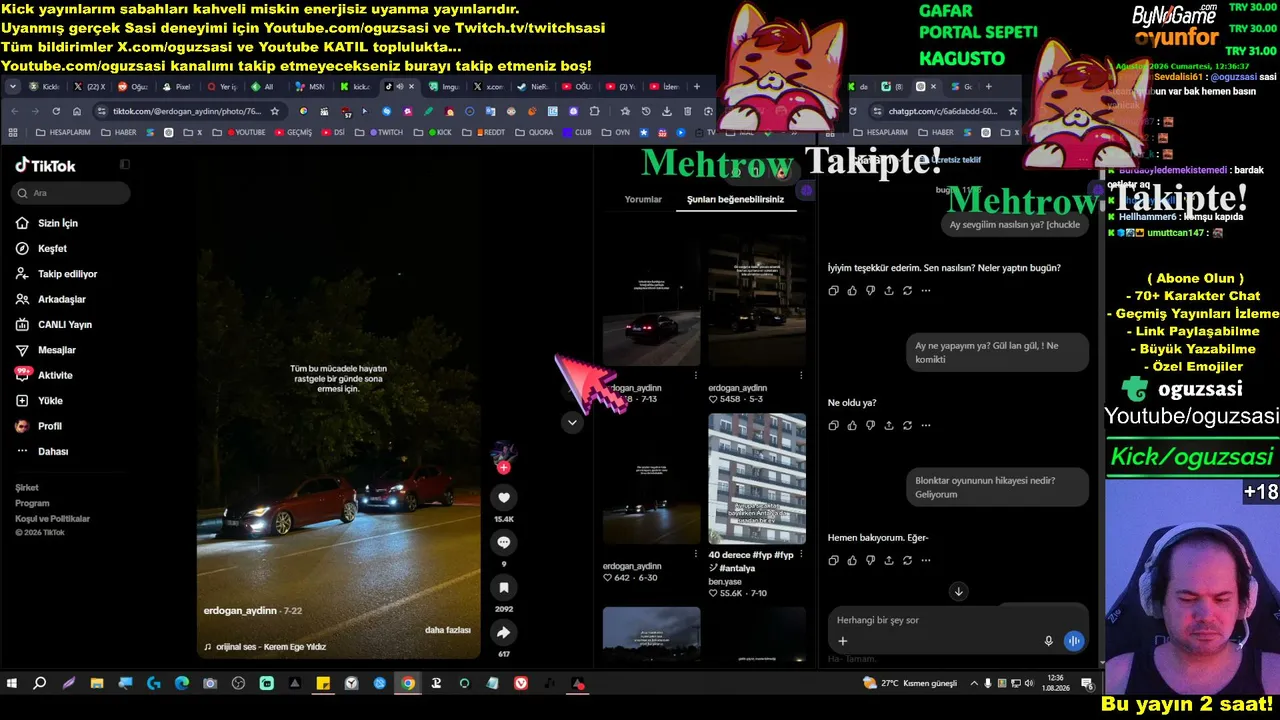Open the ben.yase profile link
The height and width of the screenshot is (720, 1280).
click(725, 580)
